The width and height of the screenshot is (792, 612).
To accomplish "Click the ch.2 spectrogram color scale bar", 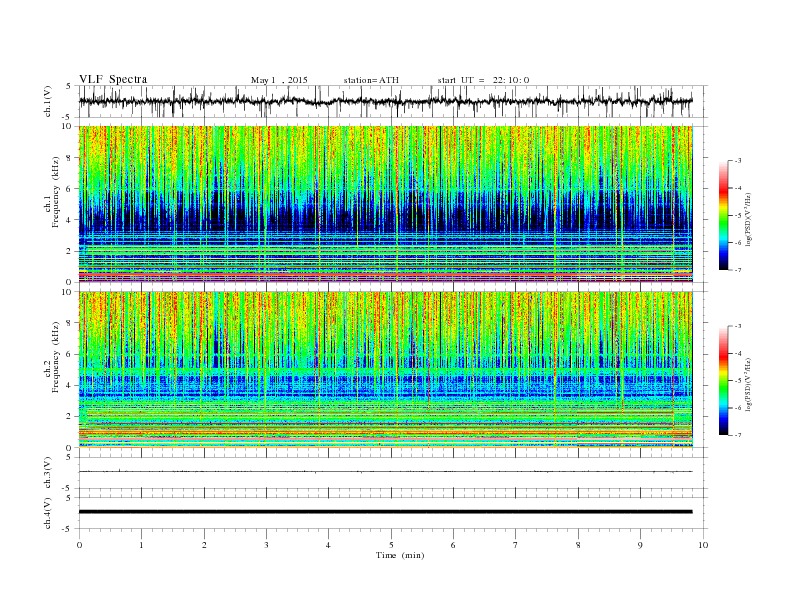I will 723,380.
